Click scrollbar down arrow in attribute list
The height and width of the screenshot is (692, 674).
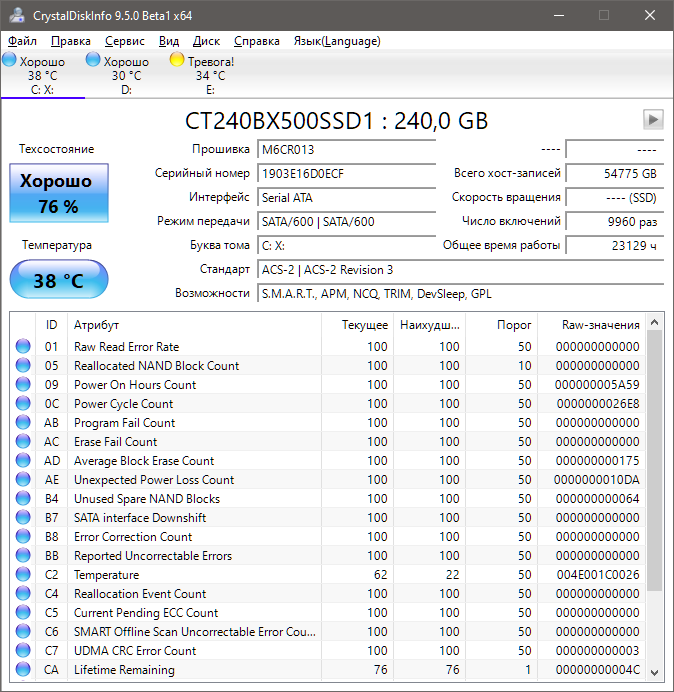tap(655, 673)
